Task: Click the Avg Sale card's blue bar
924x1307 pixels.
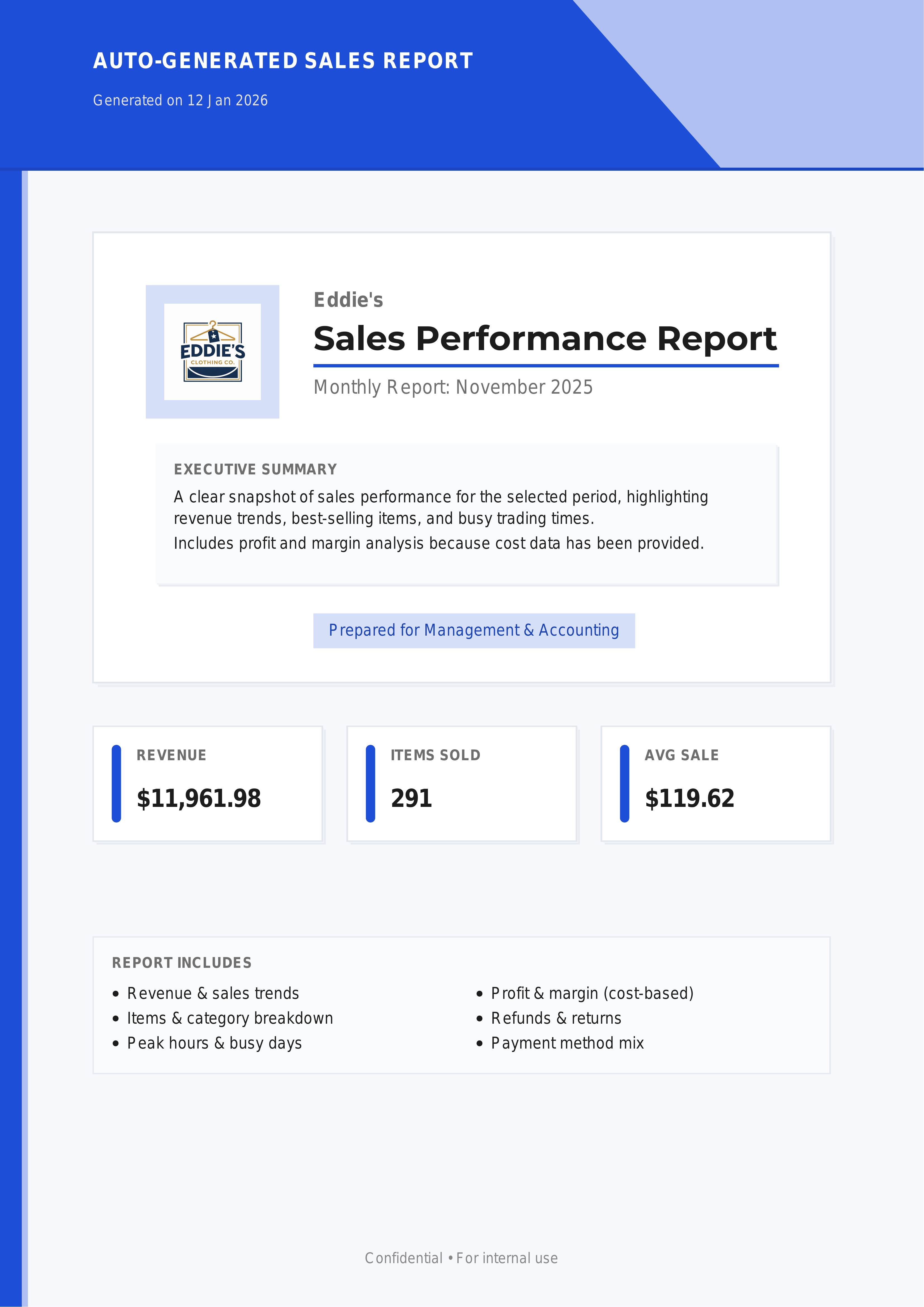Action: coord(624,783)
